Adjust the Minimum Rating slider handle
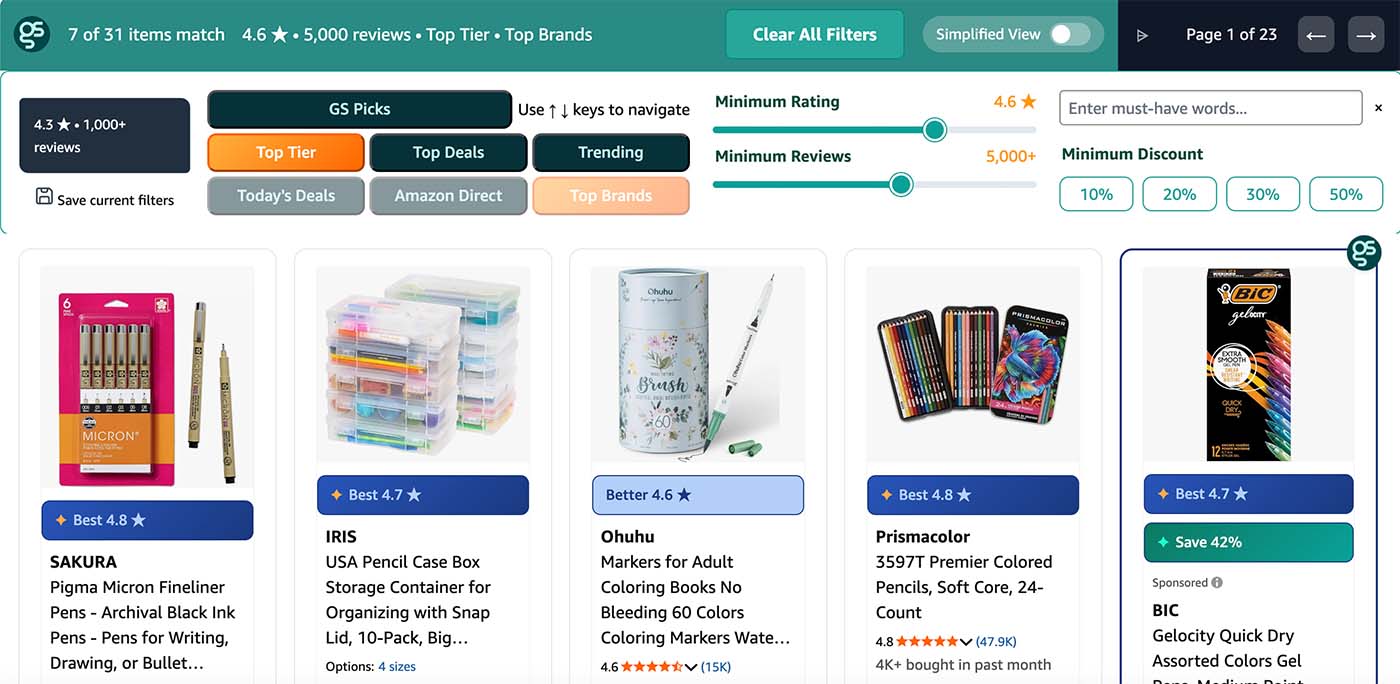 point(934,130)
